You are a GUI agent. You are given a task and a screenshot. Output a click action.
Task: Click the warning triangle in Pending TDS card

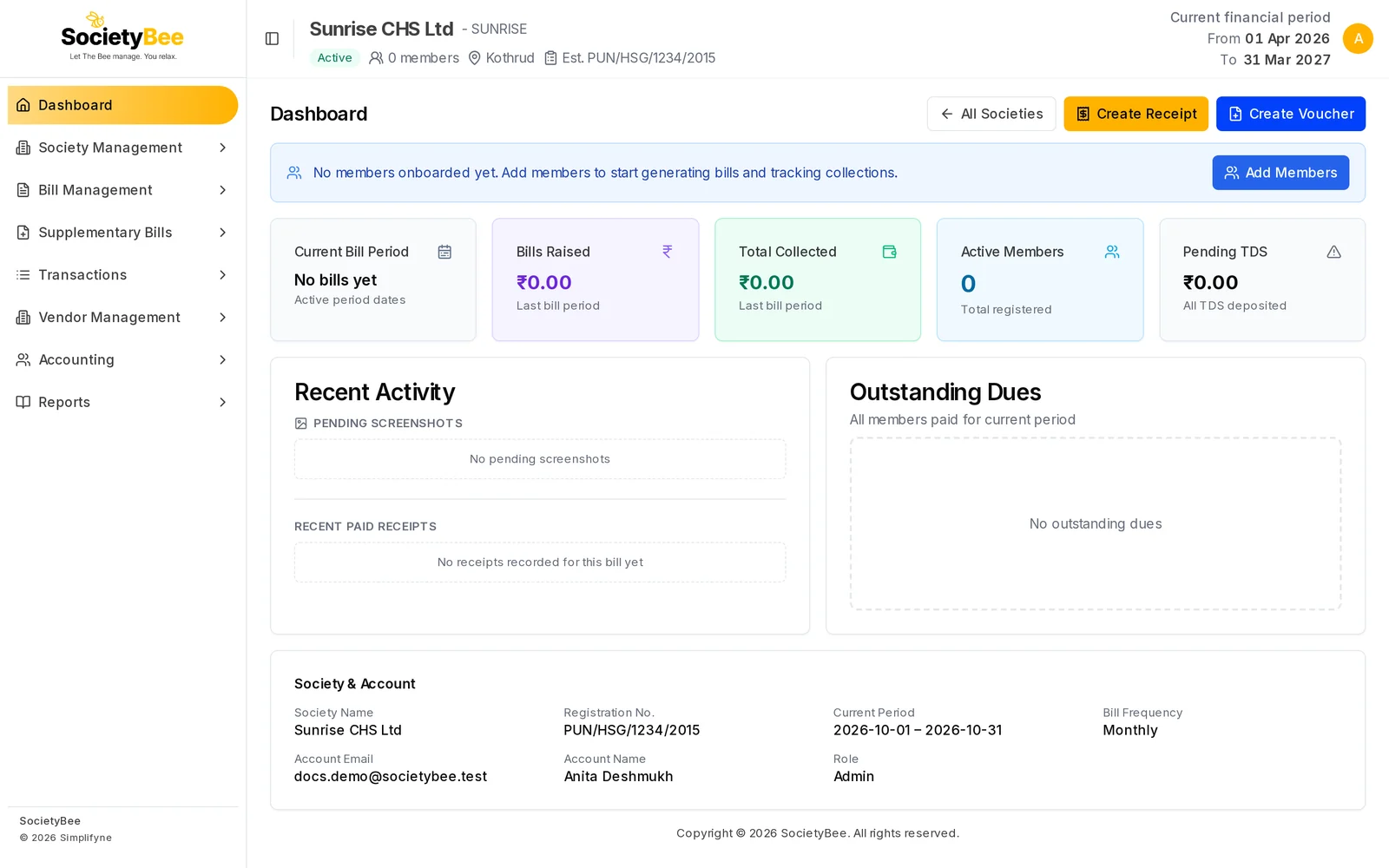[x=1334, y=252]
